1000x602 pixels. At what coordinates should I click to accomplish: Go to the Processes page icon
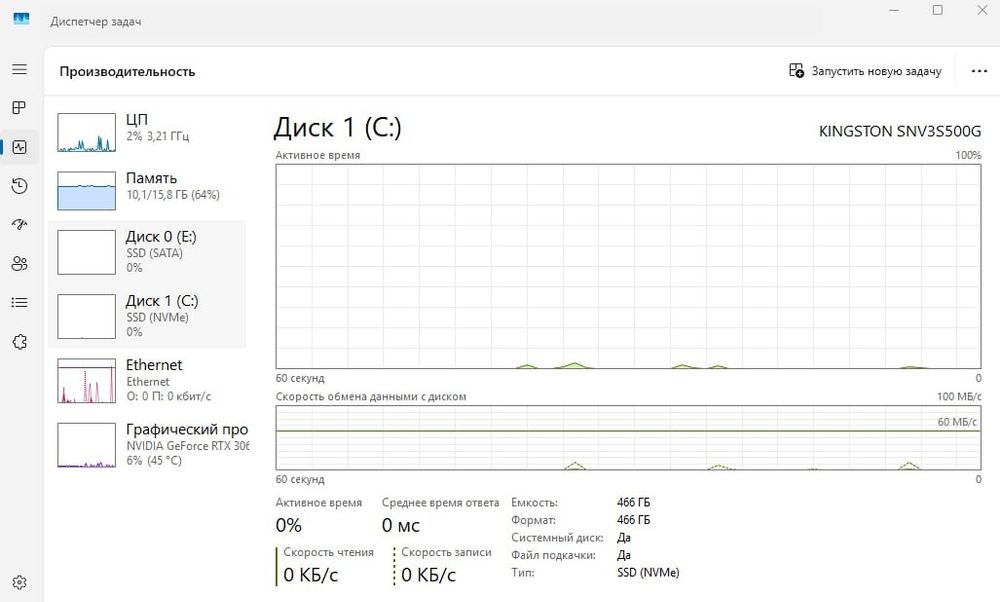(x=19, y=108)
